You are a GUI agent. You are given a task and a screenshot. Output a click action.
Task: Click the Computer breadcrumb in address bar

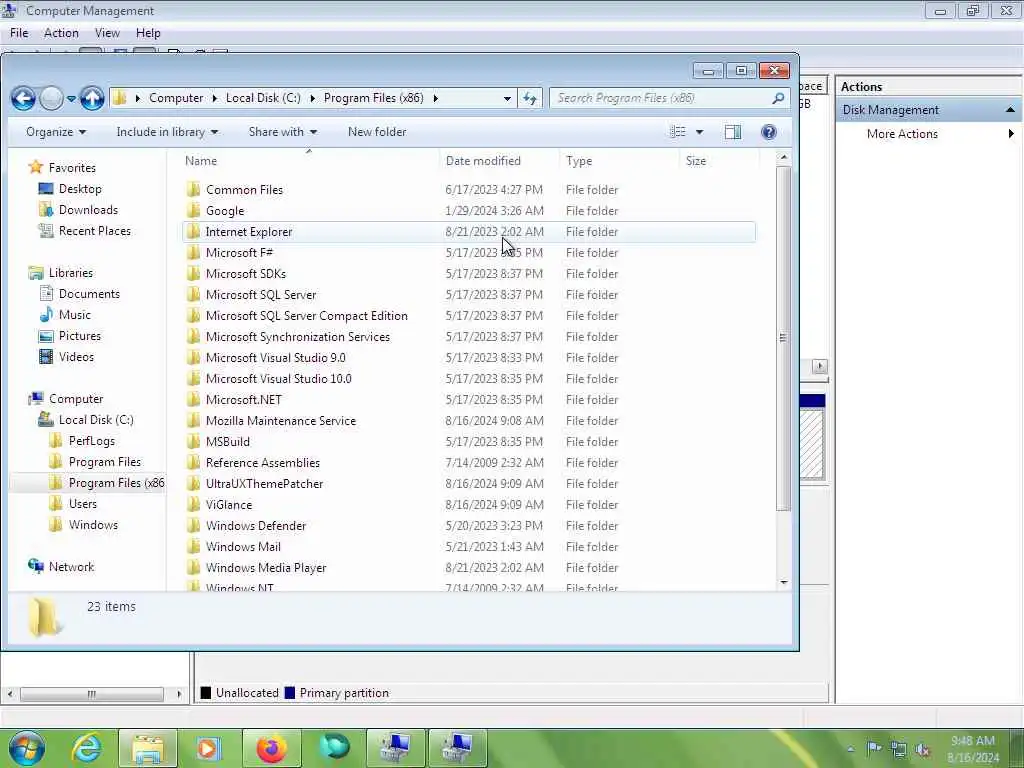pos(176,98)
